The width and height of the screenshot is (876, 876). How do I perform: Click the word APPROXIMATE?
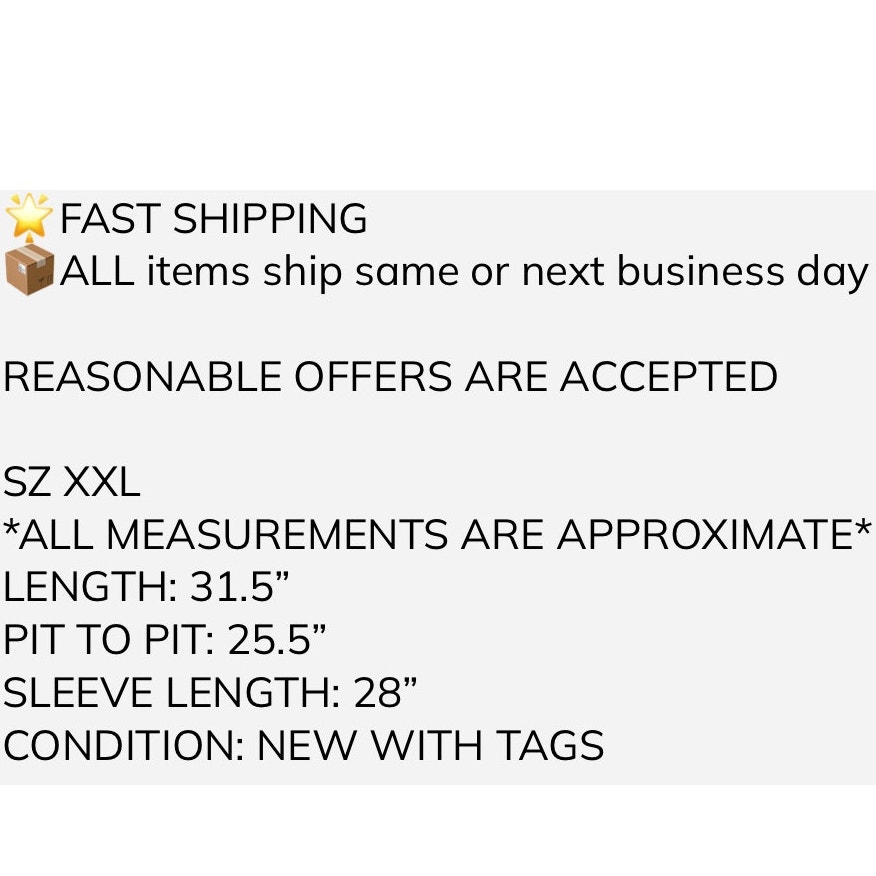point(705,534)
